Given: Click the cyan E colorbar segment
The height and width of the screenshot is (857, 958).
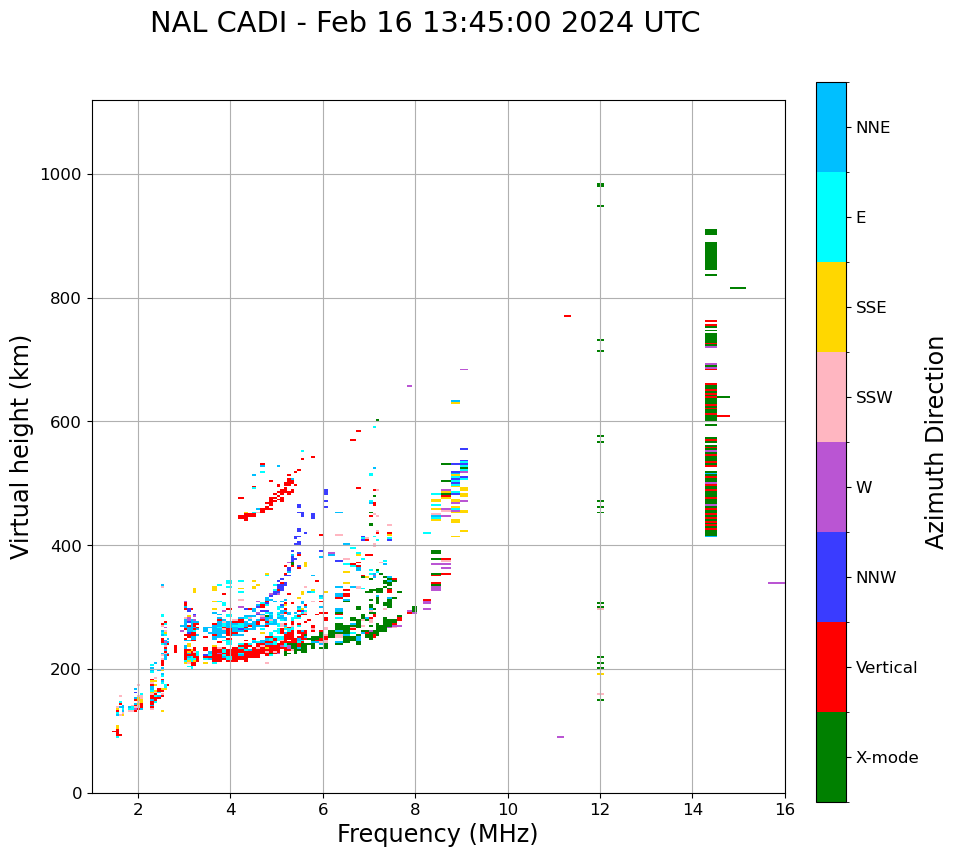Looking at the screenshot, I should tap(831, 217).
